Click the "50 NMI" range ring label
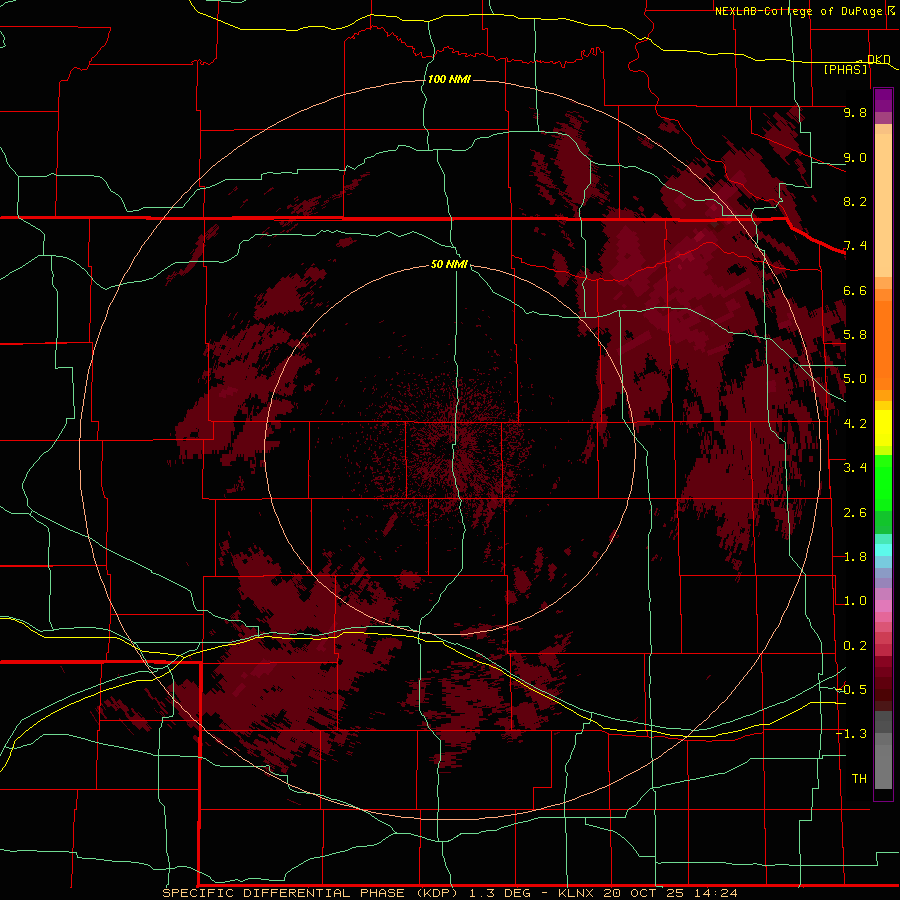The width and height of the screenshot is (900, 900). point(449,264)
